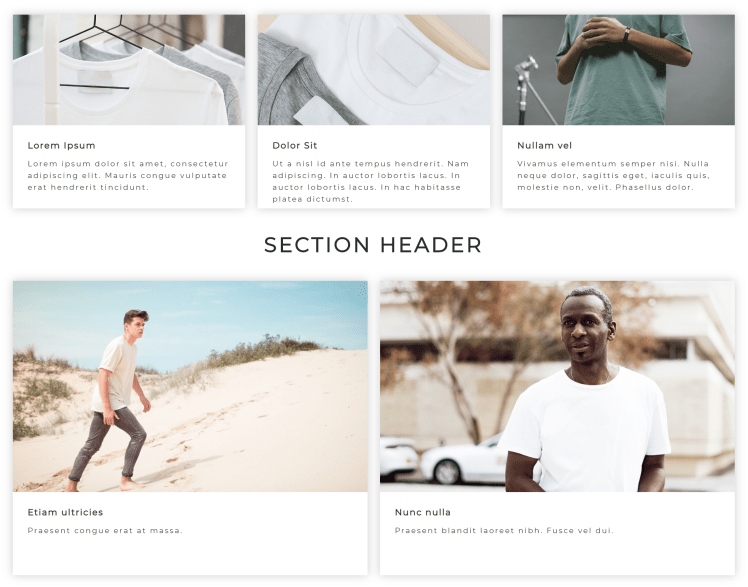748x587 pixels.
Task: Select the Lorem ipsum dolor sit amet paragraph
Action: (128, 175)
